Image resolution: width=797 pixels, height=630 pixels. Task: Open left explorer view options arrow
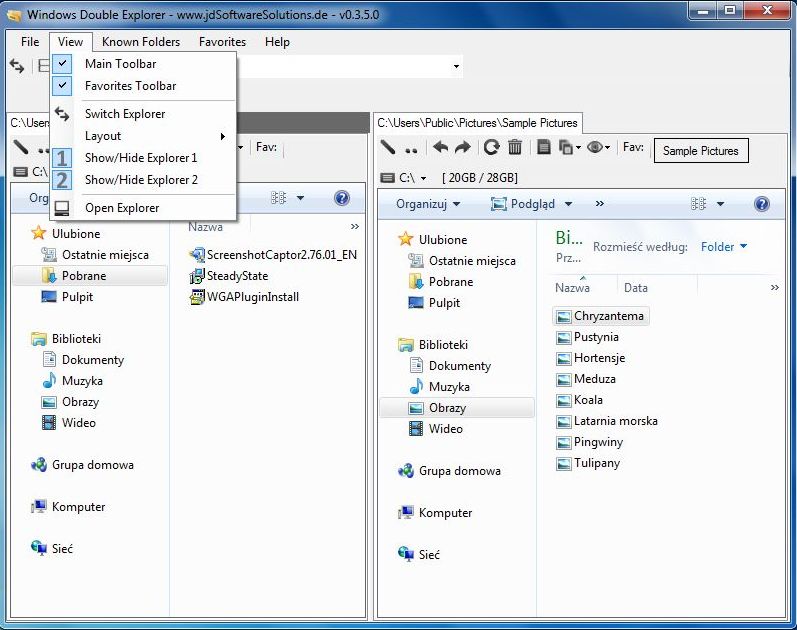pyautogui.click(x=300, y=198)
